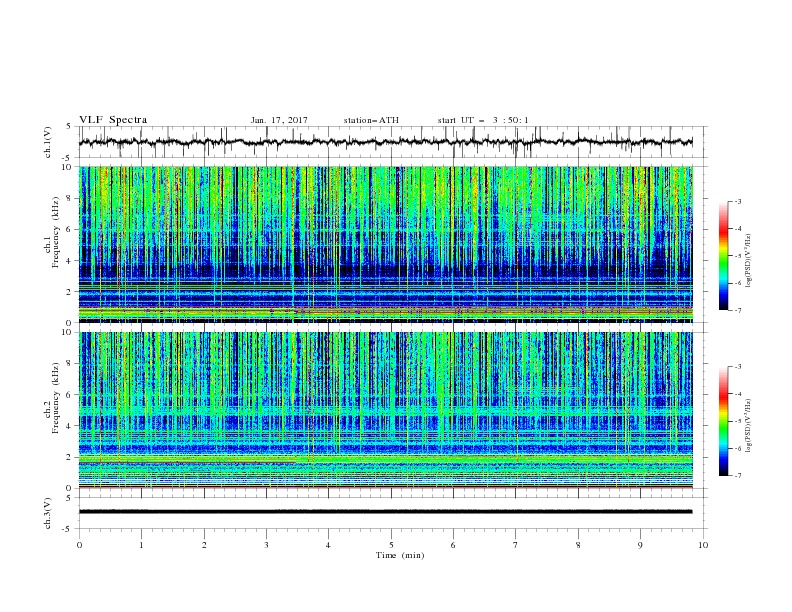Click the "ch.1(V)" axis label
Screen dimensions: 792x612
(x=48, y=142)
